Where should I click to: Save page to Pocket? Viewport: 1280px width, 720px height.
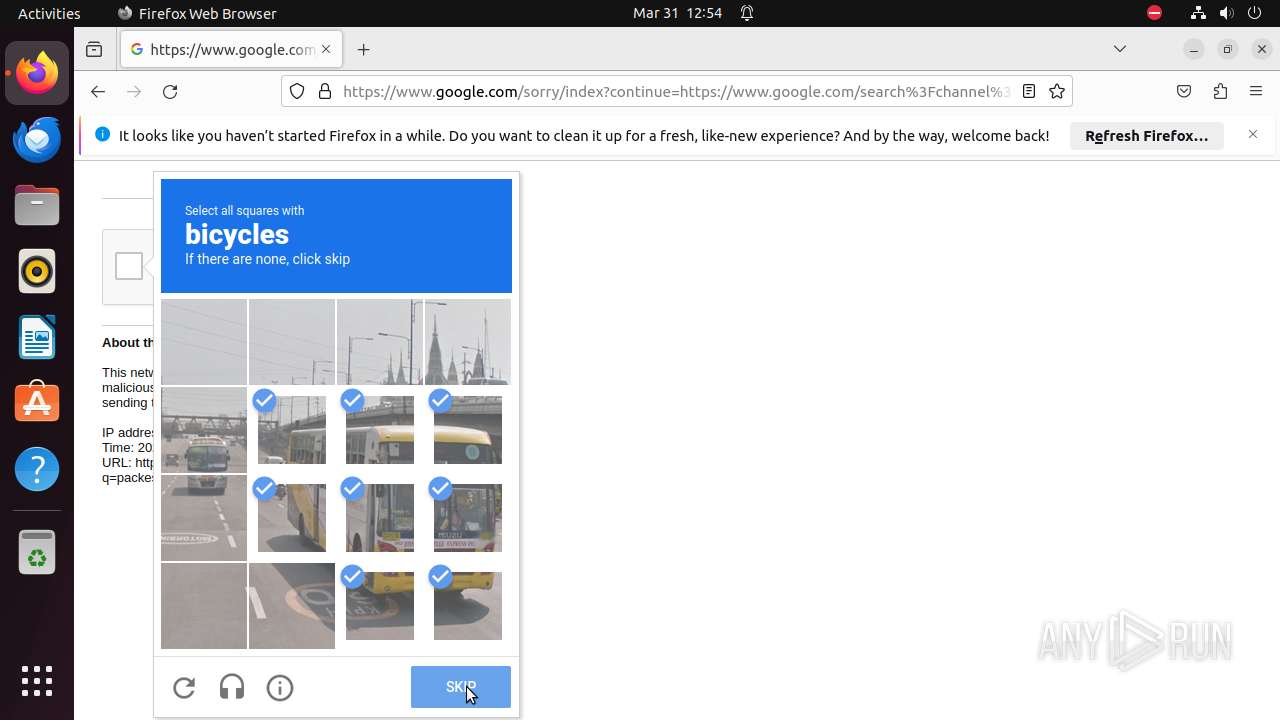[1184, 91]
